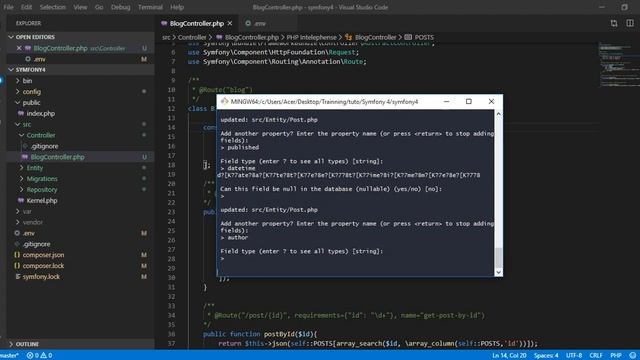Click the feedback smiley icon in status bar
The height and width of the screenshot is (360, 640).
(x=633, y=356)
